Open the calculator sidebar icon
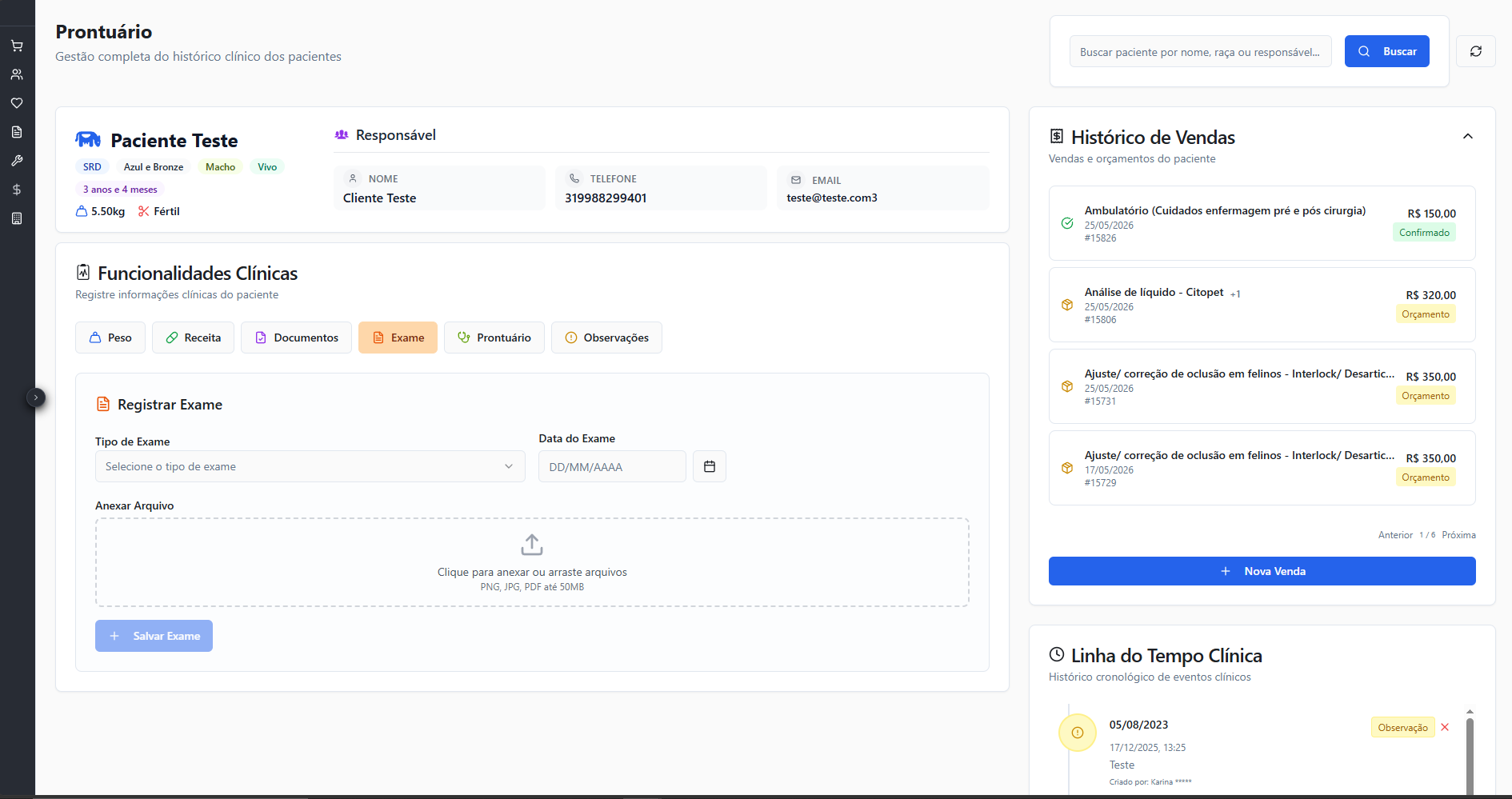The height and width of the screenshot is (799, 1512). tap(17, 218)
